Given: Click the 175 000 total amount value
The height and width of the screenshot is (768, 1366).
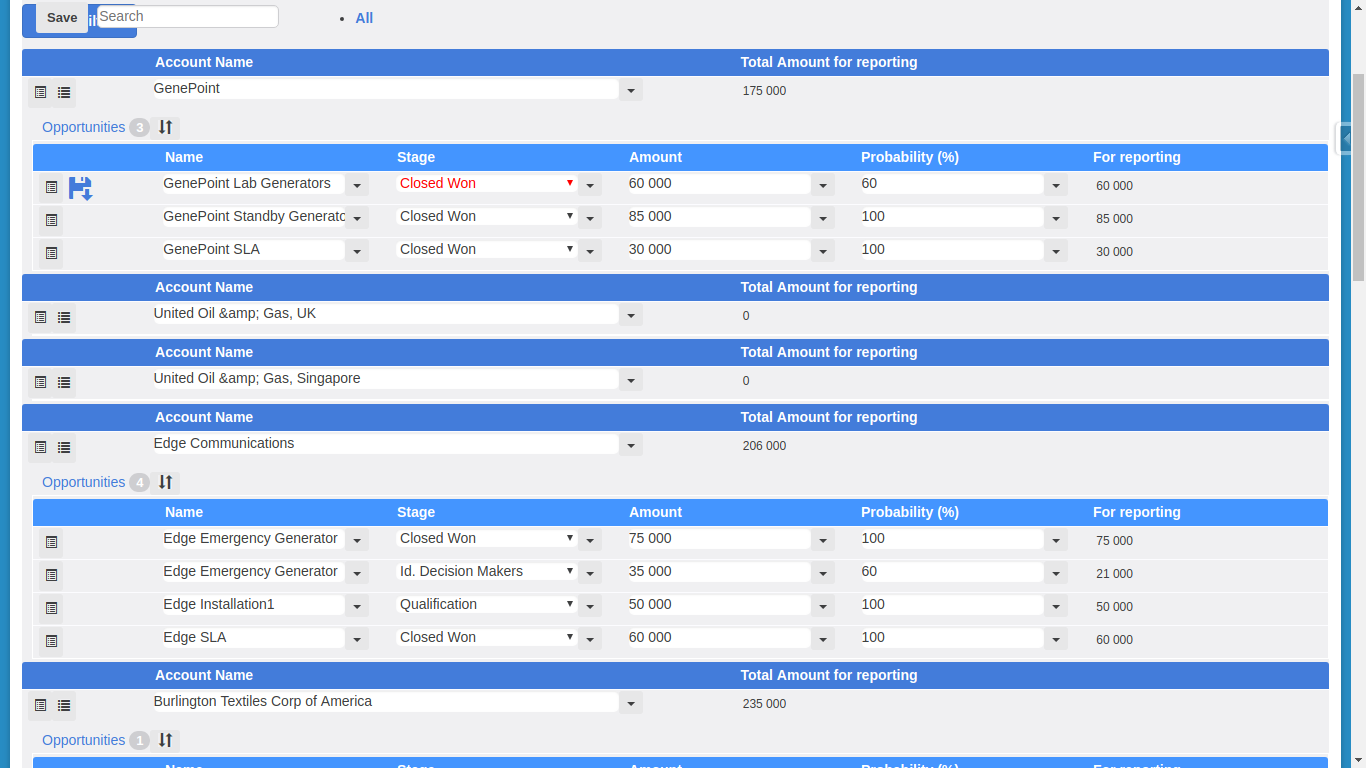Looking at the screenshot, I should [x=764, y=91].
